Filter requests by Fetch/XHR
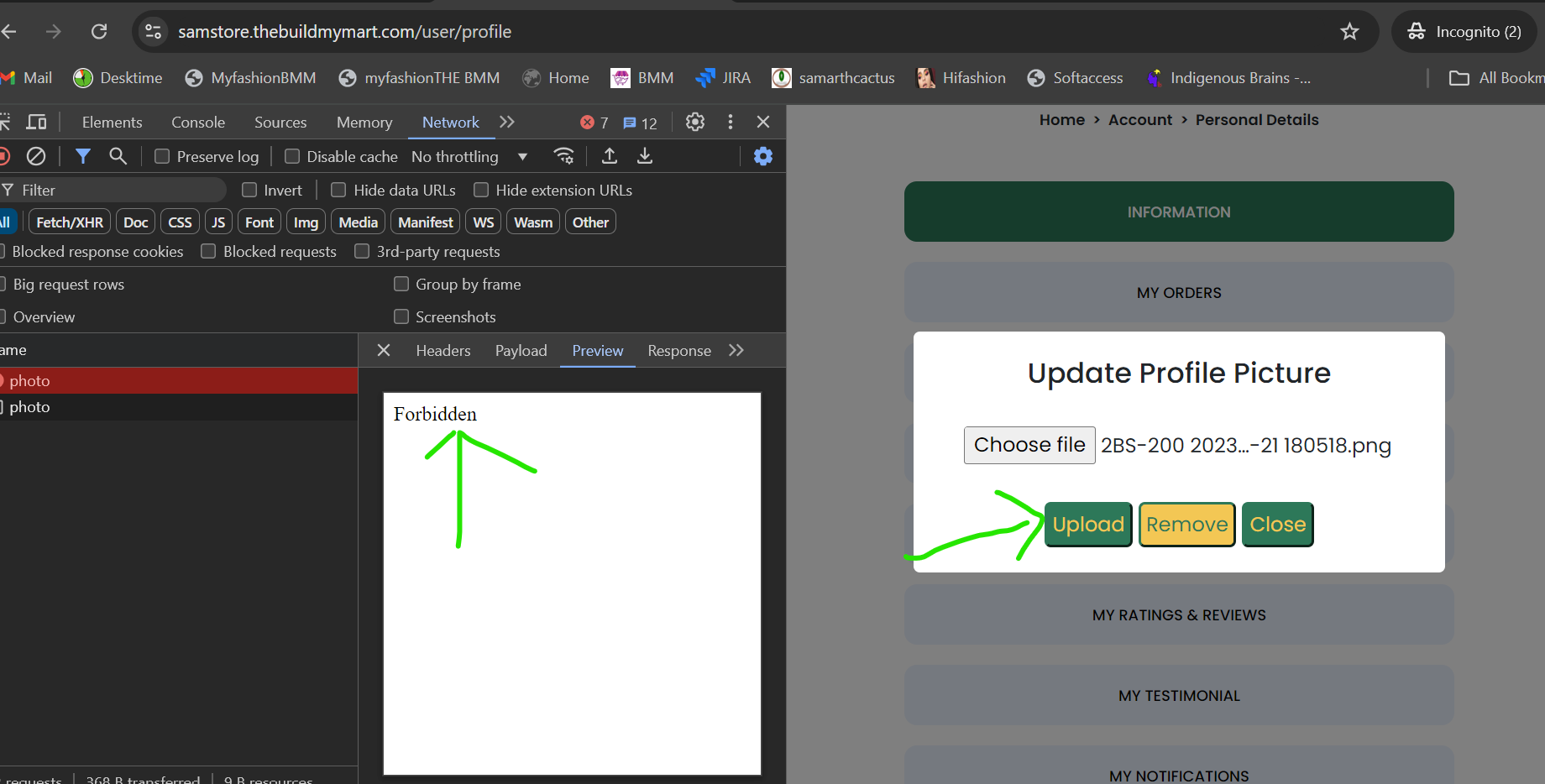Image resolution: width=1545 pixels, height=784 pixels. click(70, 222)
